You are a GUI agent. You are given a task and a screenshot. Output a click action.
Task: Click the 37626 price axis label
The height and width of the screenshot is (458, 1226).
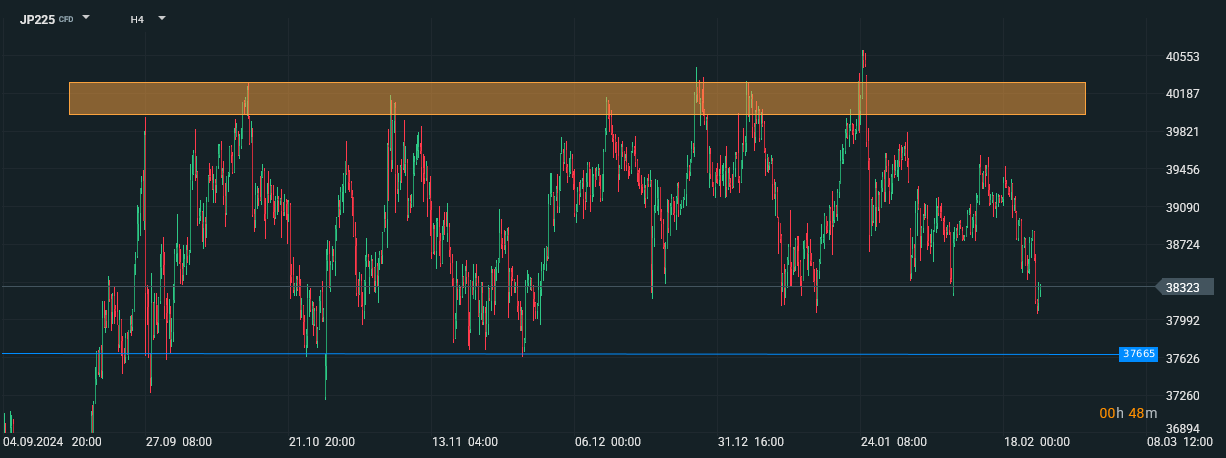1182,358
